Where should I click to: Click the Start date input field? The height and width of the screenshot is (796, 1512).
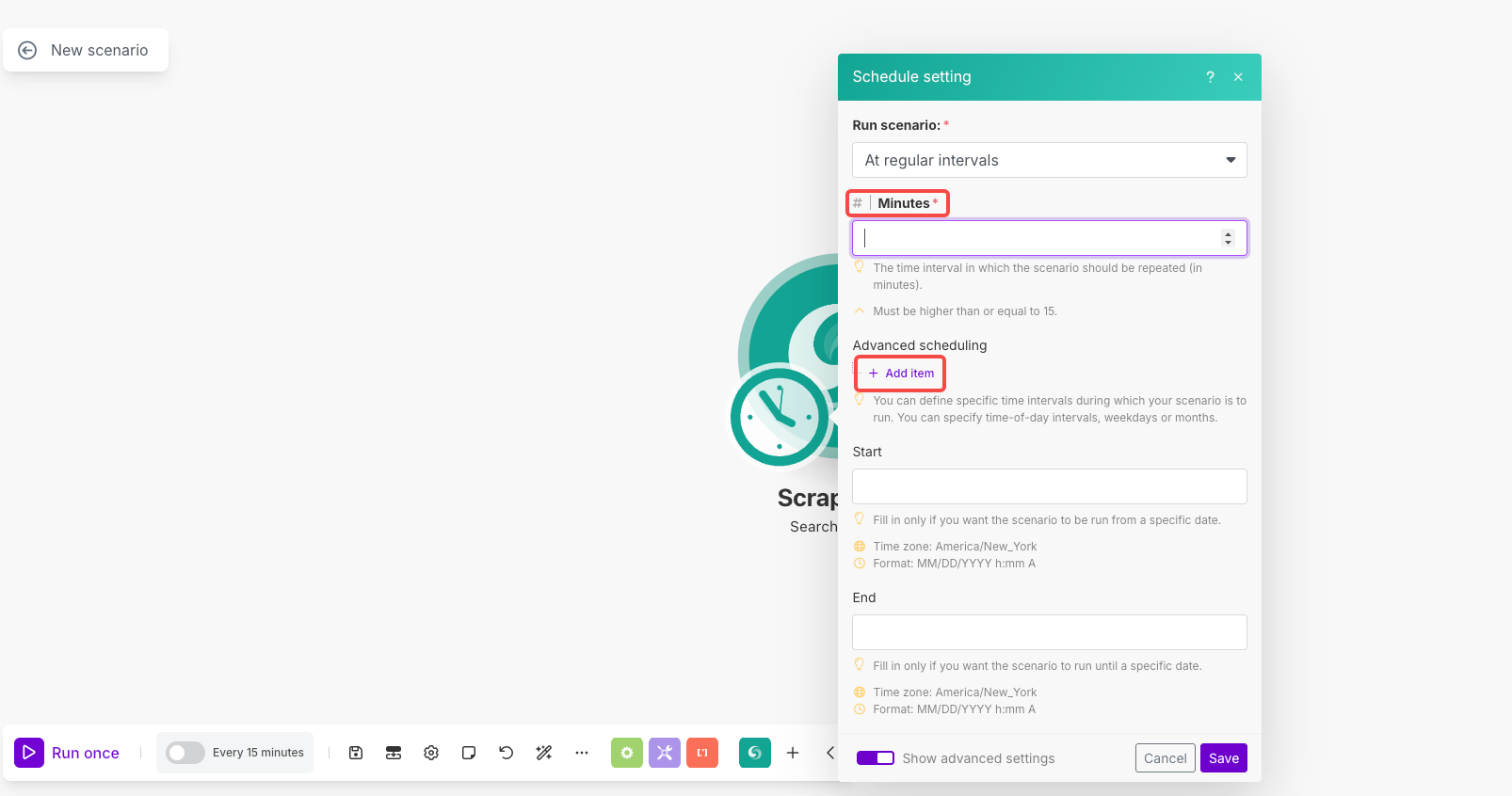1050,486
